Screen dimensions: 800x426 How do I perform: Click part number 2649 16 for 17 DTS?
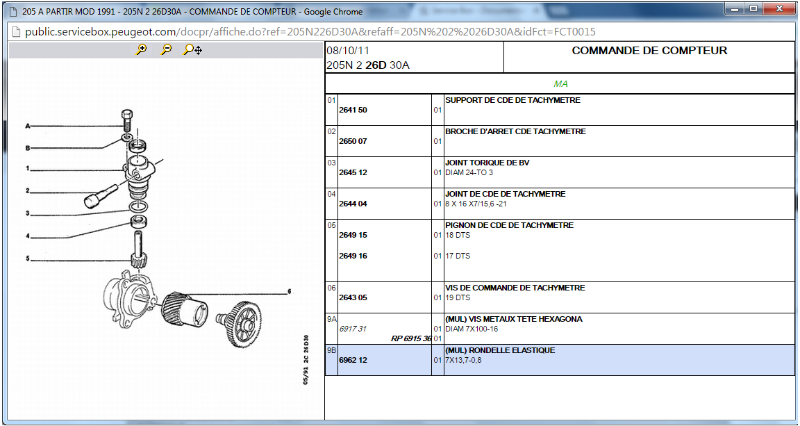pos(353,256)
